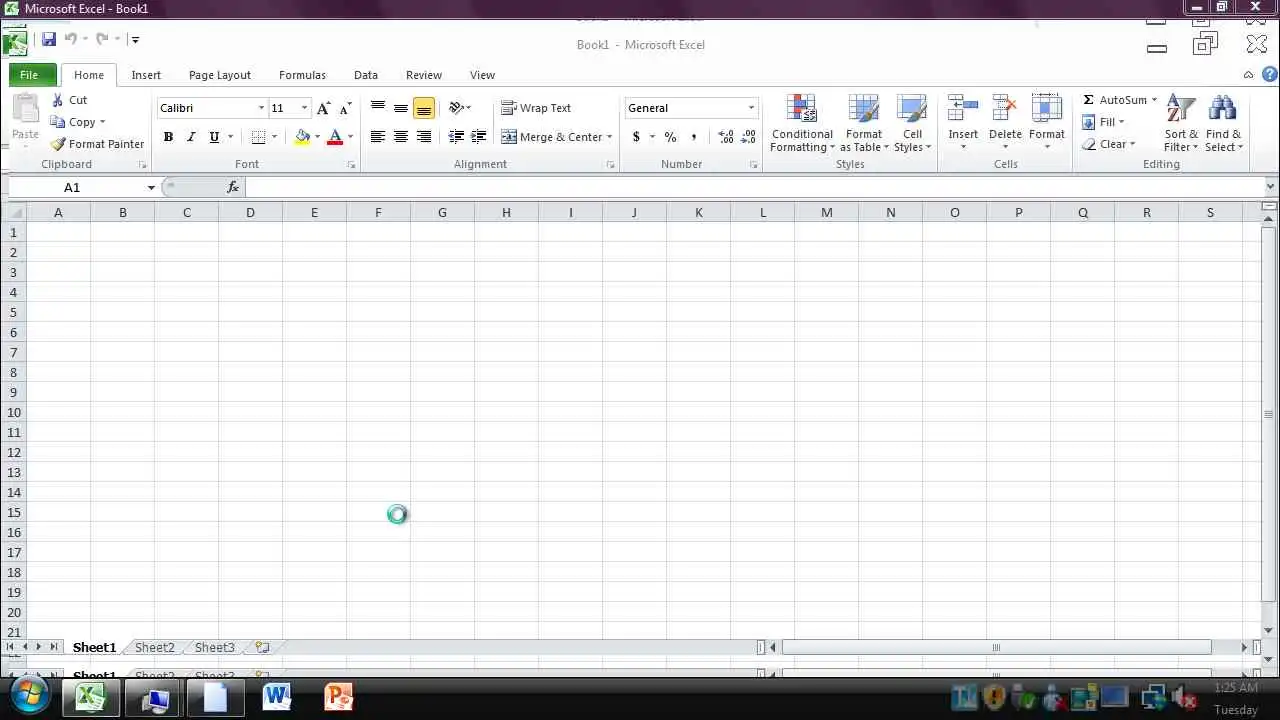Click the Name Box showing A1

click(x=78, y=187)
